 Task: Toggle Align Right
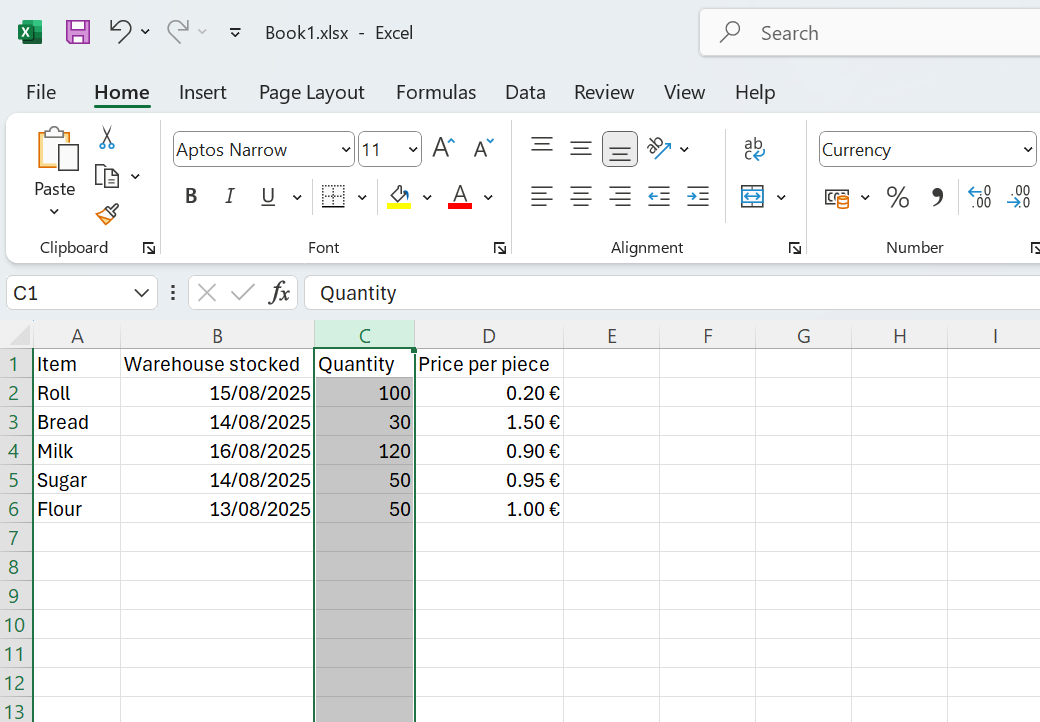click(x=620, y=196)
